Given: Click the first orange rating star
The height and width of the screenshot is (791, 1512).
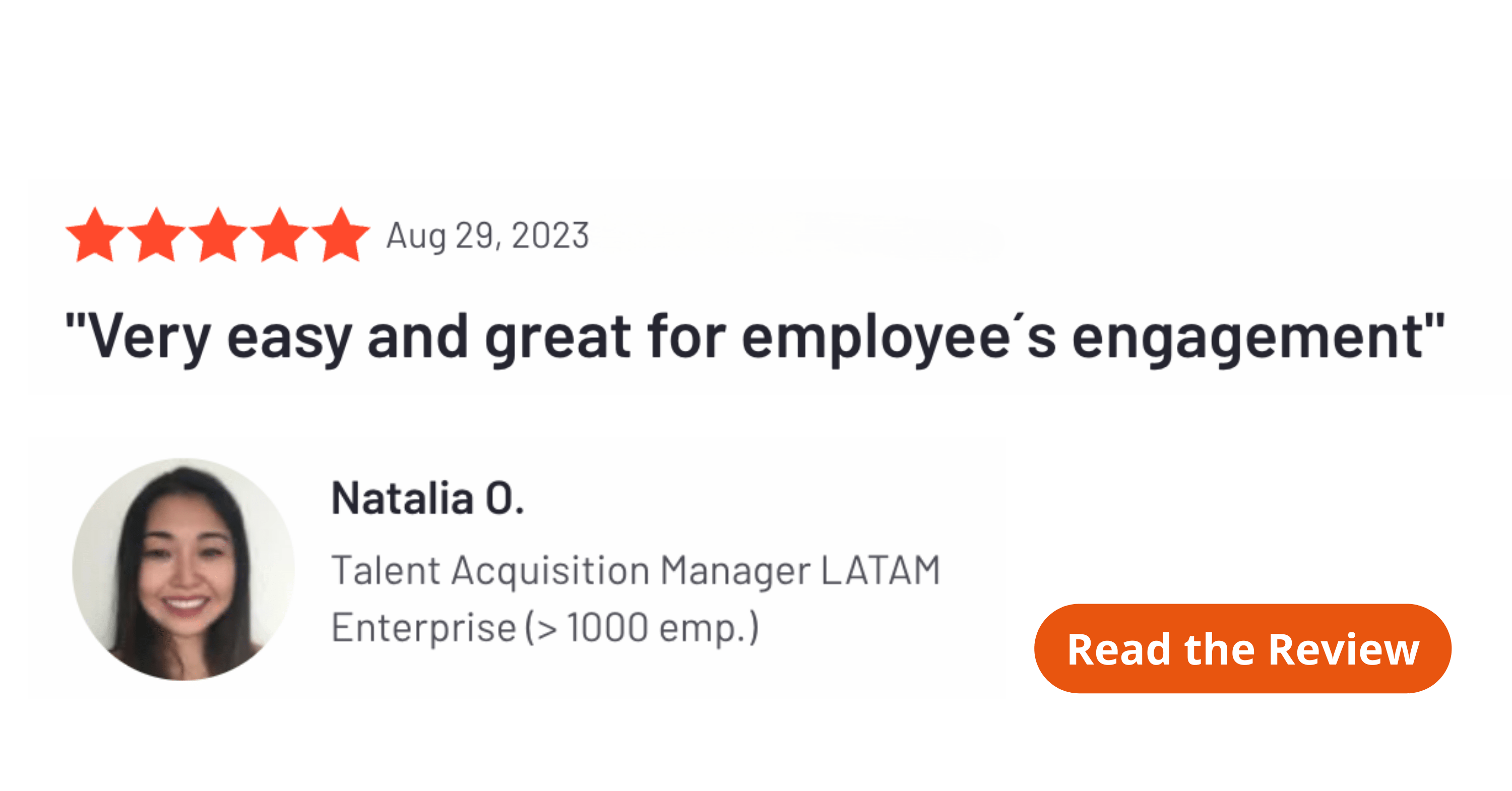Looking at the screenshot, I should tap(95, 235).
